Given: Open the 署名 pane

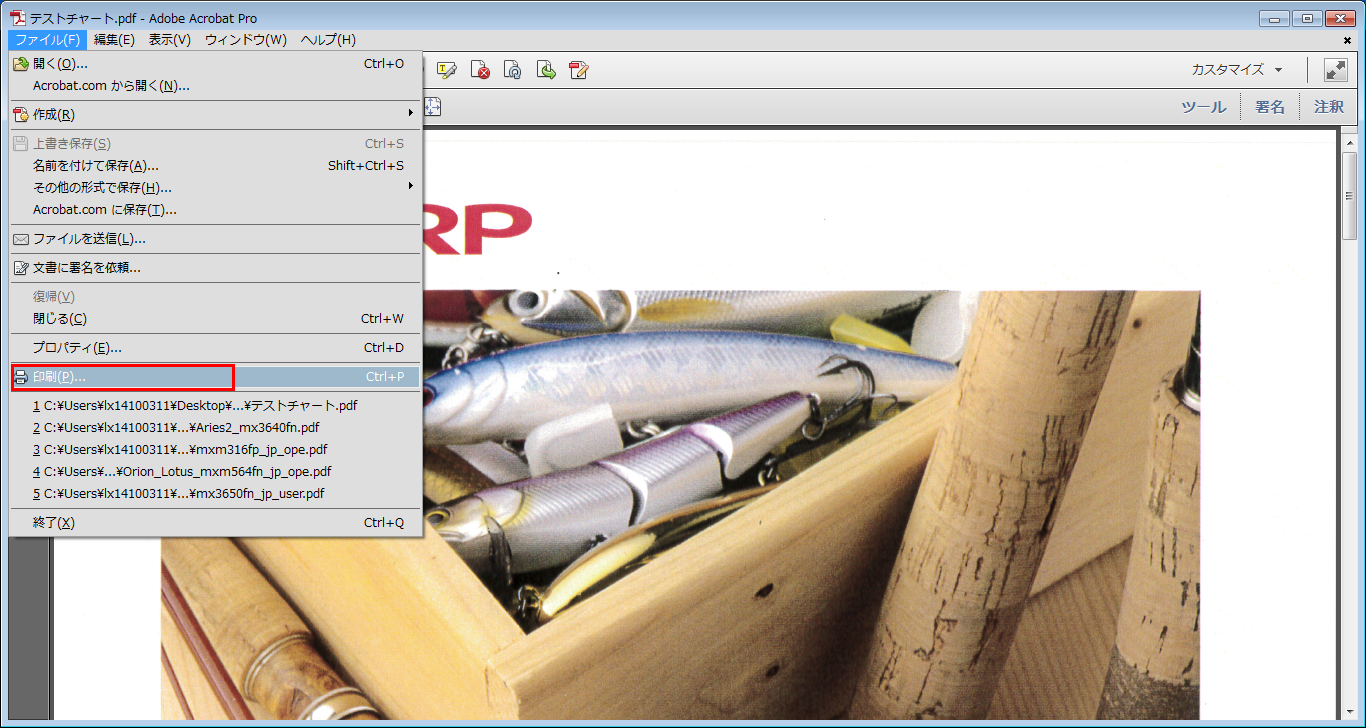Looking at the screenshot, I should click(x=1270, y=107).
